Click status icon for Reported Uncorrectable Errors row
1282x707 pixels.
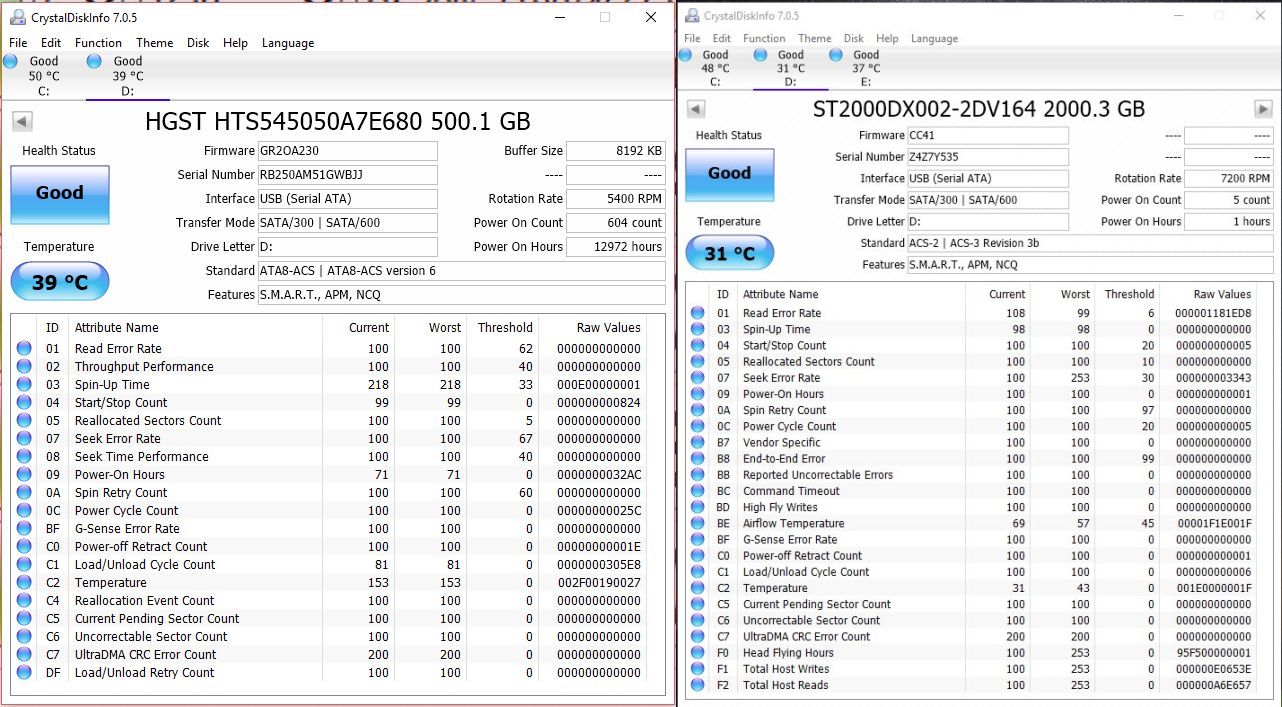tap(697, 475)
